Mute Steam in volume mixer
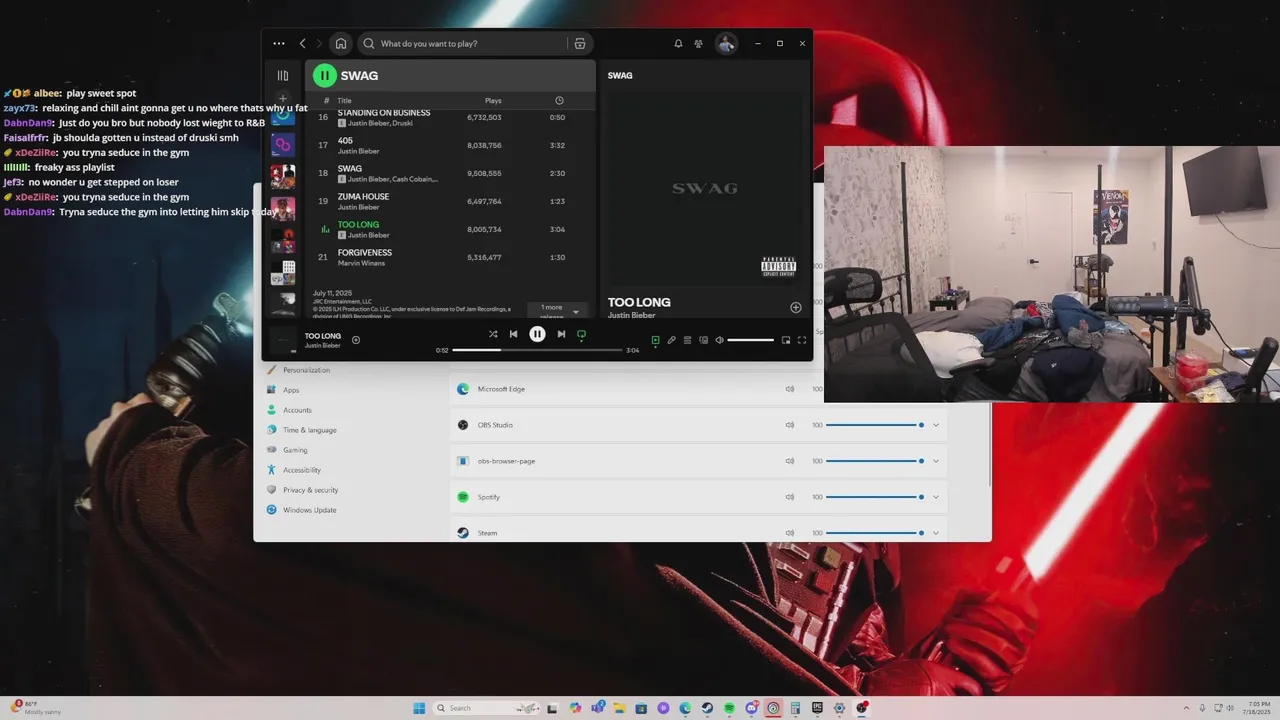This screenshot has height=720, width=1280. [790, 533]
